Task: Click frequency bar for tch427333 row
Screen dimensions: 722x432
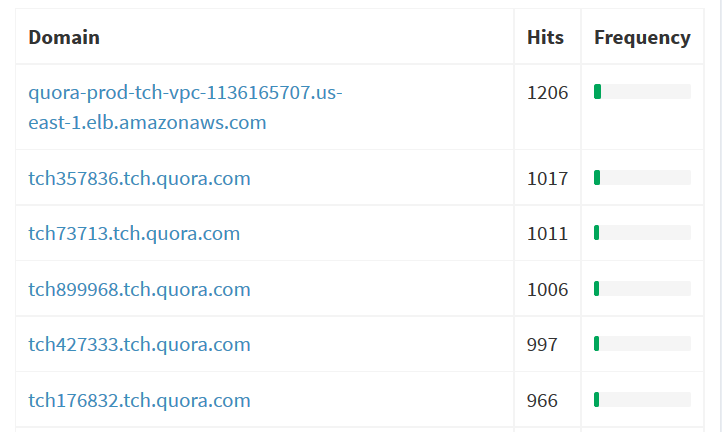Action: (x=642, y=344)
